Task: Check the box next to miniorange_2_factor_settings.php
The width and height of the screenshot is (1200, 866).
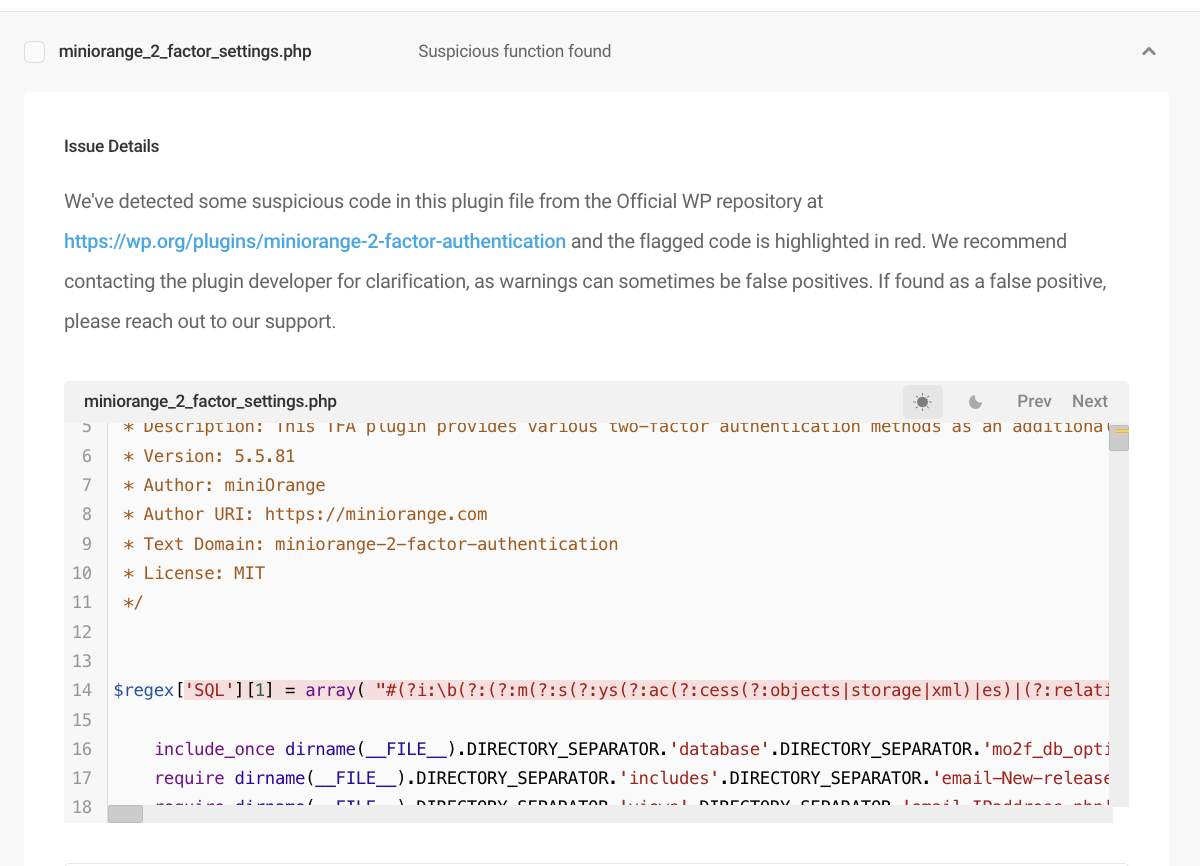Action: coord(34,51)
